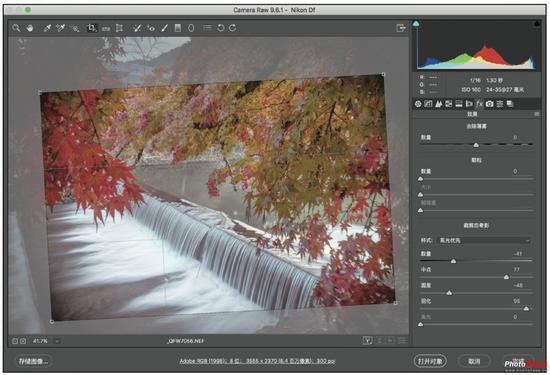Open the Camera Raw preferences list icon
This screenshot has height=375, width=550.
pos(208,27)
